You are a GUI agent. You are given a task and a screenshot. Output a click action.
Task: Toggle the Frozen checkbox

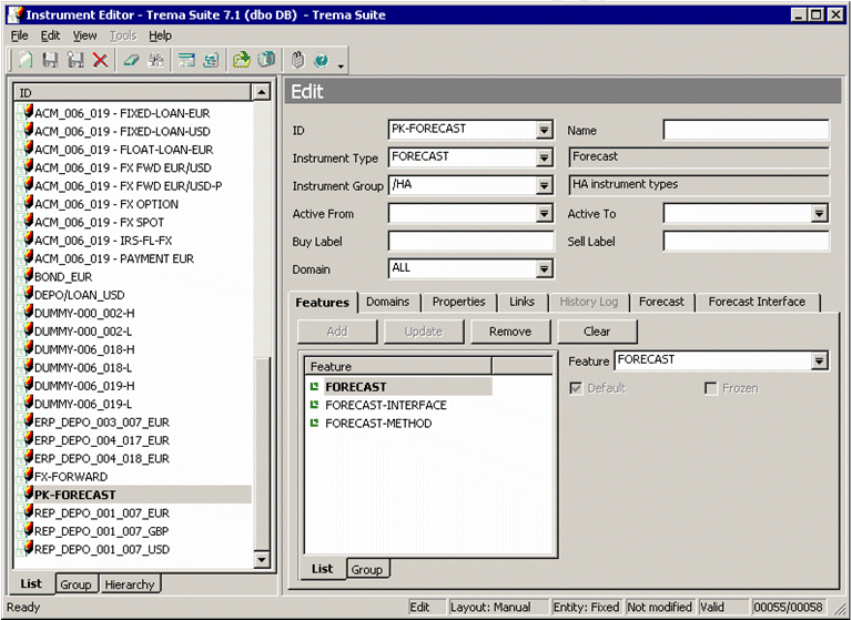click(711, 388)
